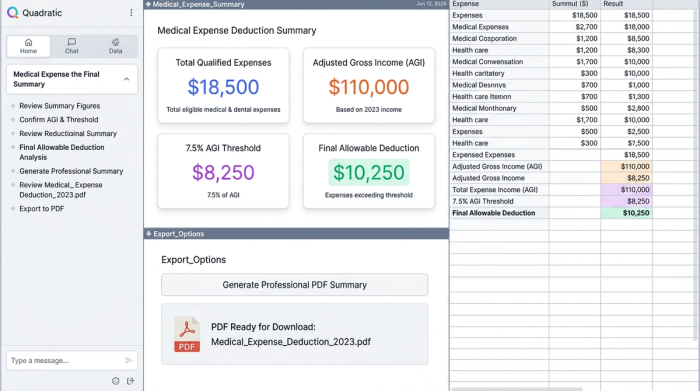This screenshot has width=700, height=391.
Task: Click the vertical scrollbar of spreadsheet
Action: (x=697, y=174)
